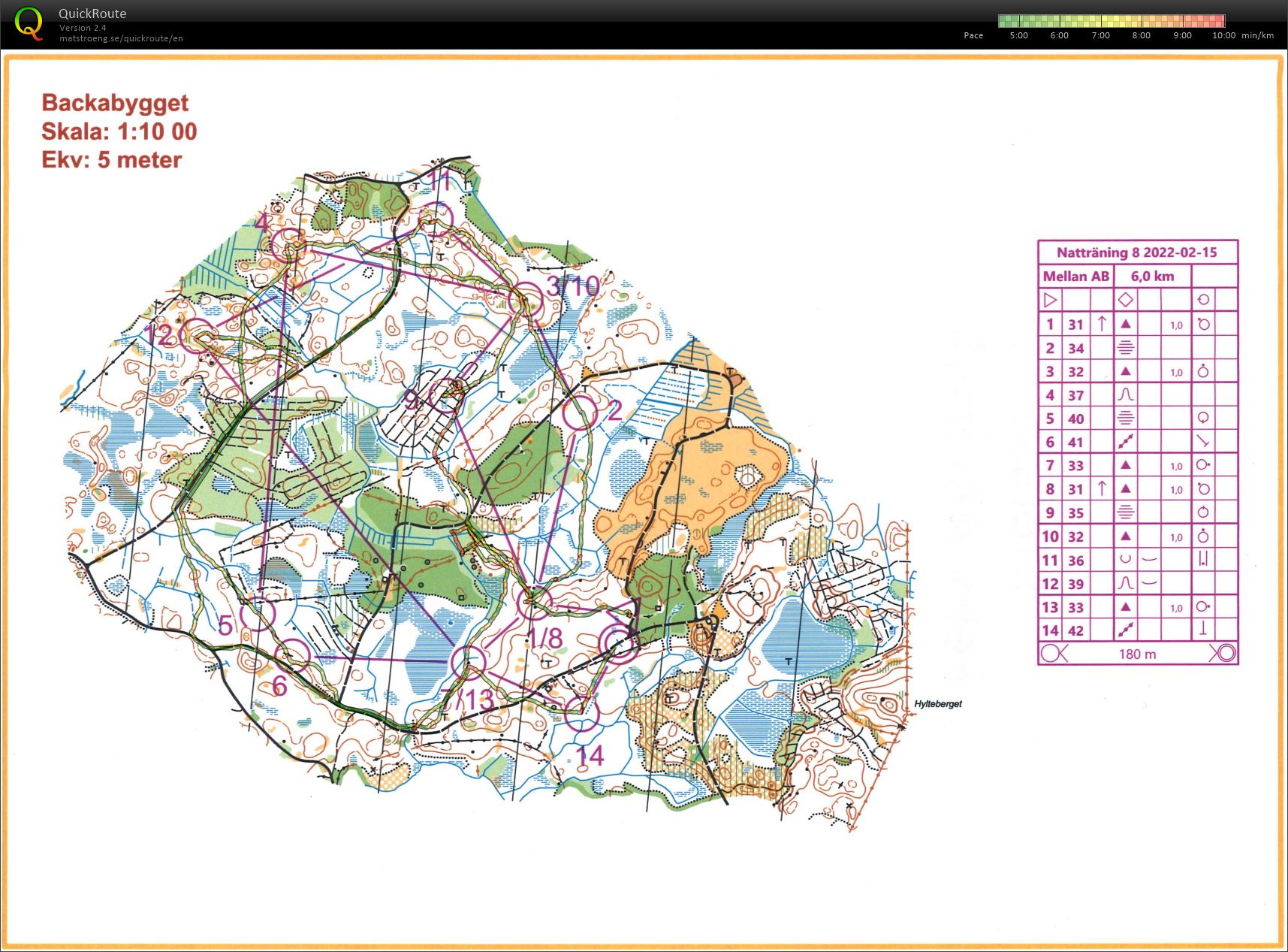Click control circle 4 on the map
The image size is (1288, 952).
288,246
